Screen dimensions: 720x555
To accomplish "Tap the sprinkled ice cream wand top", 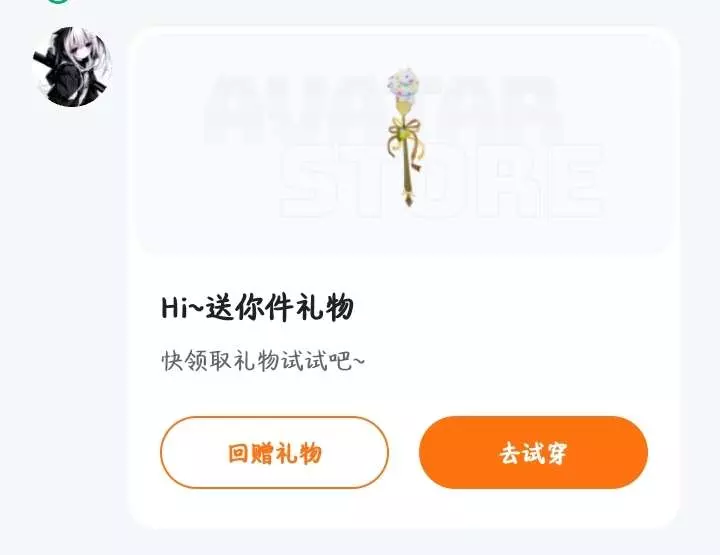I will pyautogui.click(x=404, y=84).
